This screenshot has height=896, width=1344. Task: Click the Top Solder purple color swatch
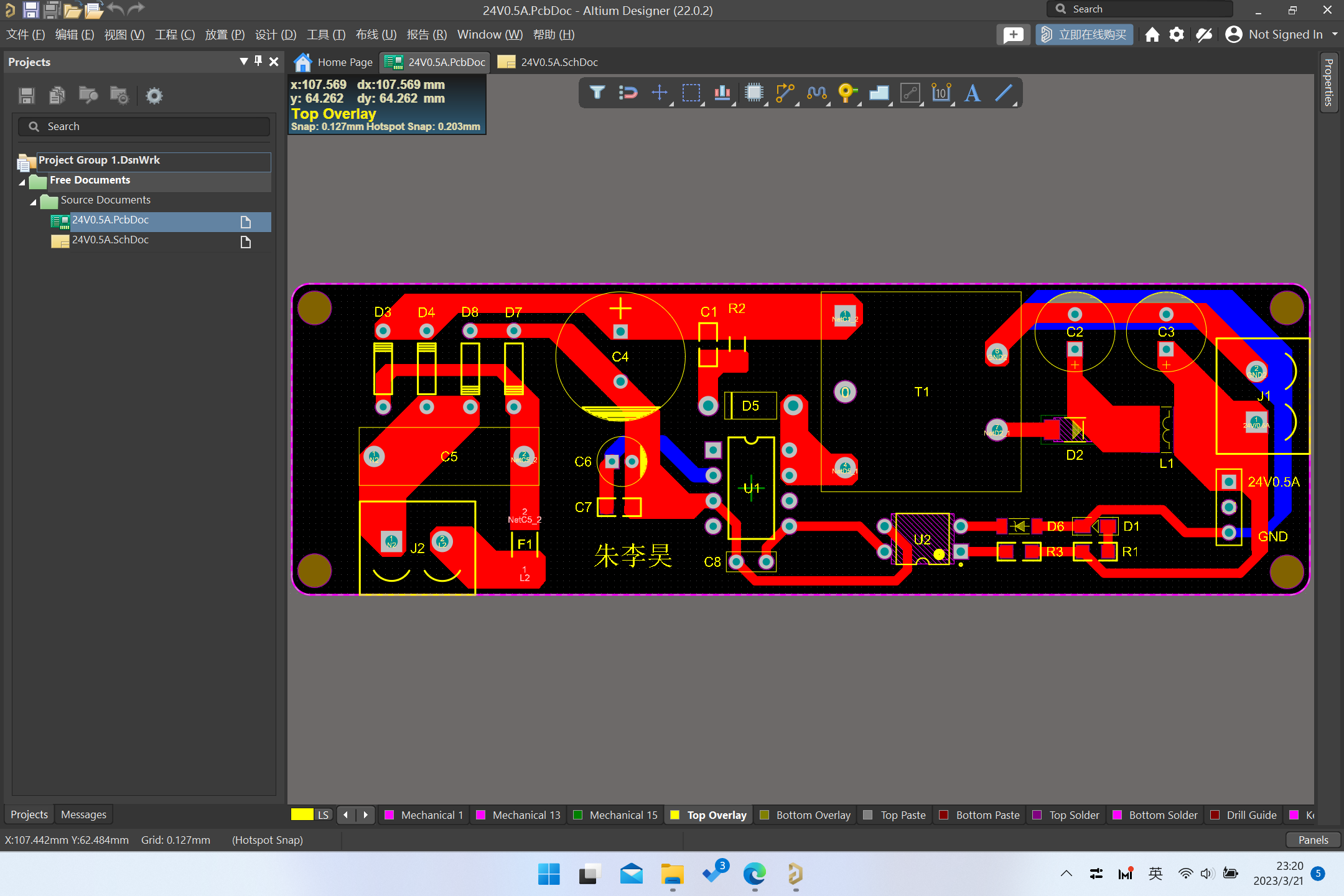[x=1037, y=814]
